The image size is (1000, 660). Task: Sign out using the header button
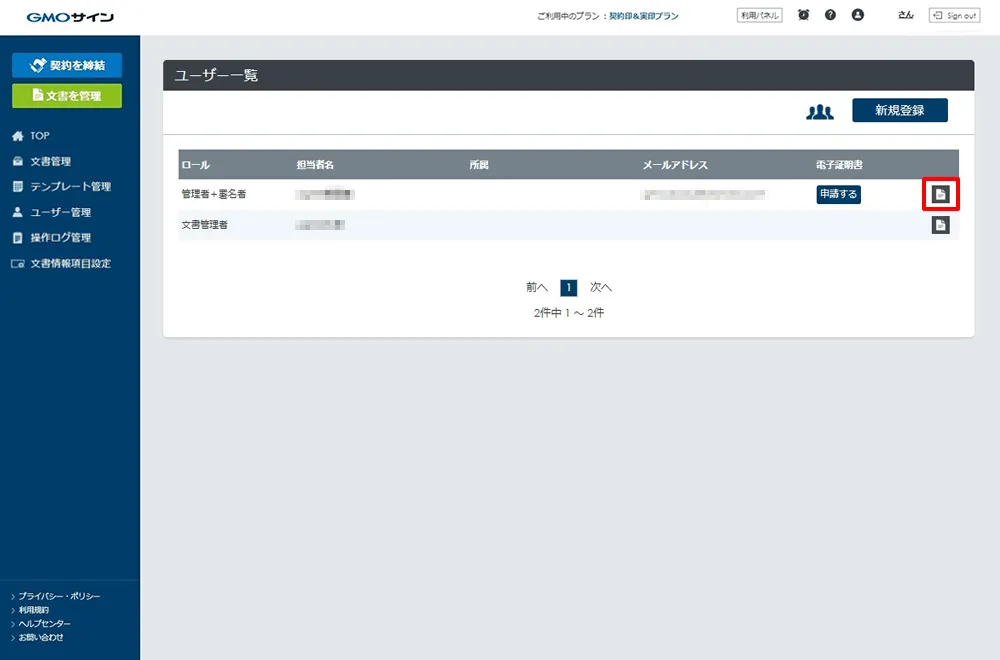tap(954, 16)
